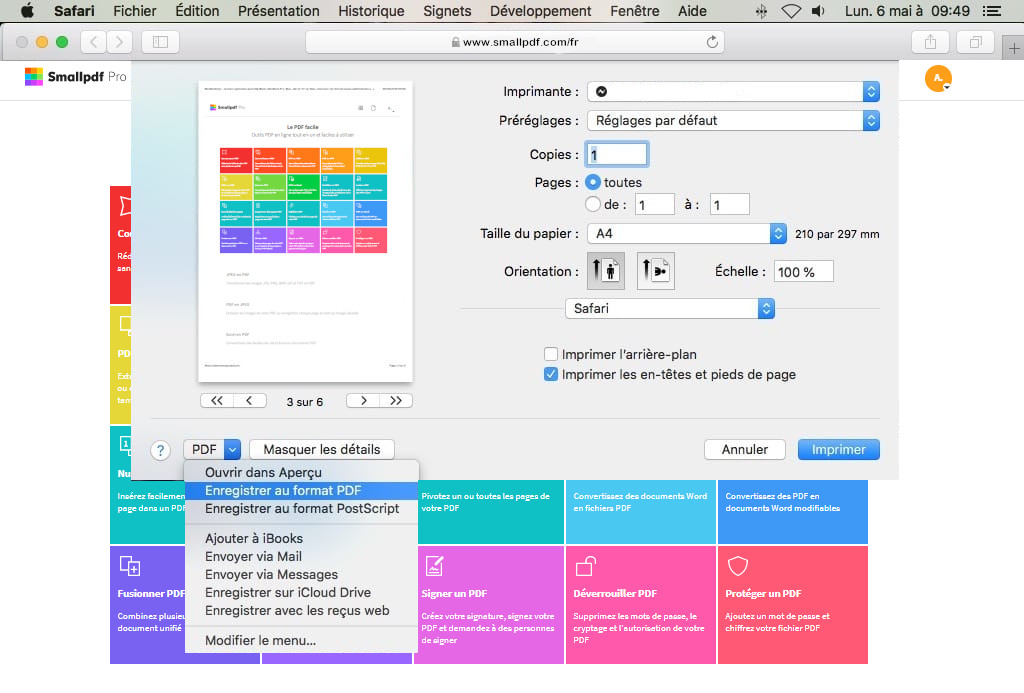Go to previous preview page
This screenshot has width=1024, height=693.
coord(249,400)
